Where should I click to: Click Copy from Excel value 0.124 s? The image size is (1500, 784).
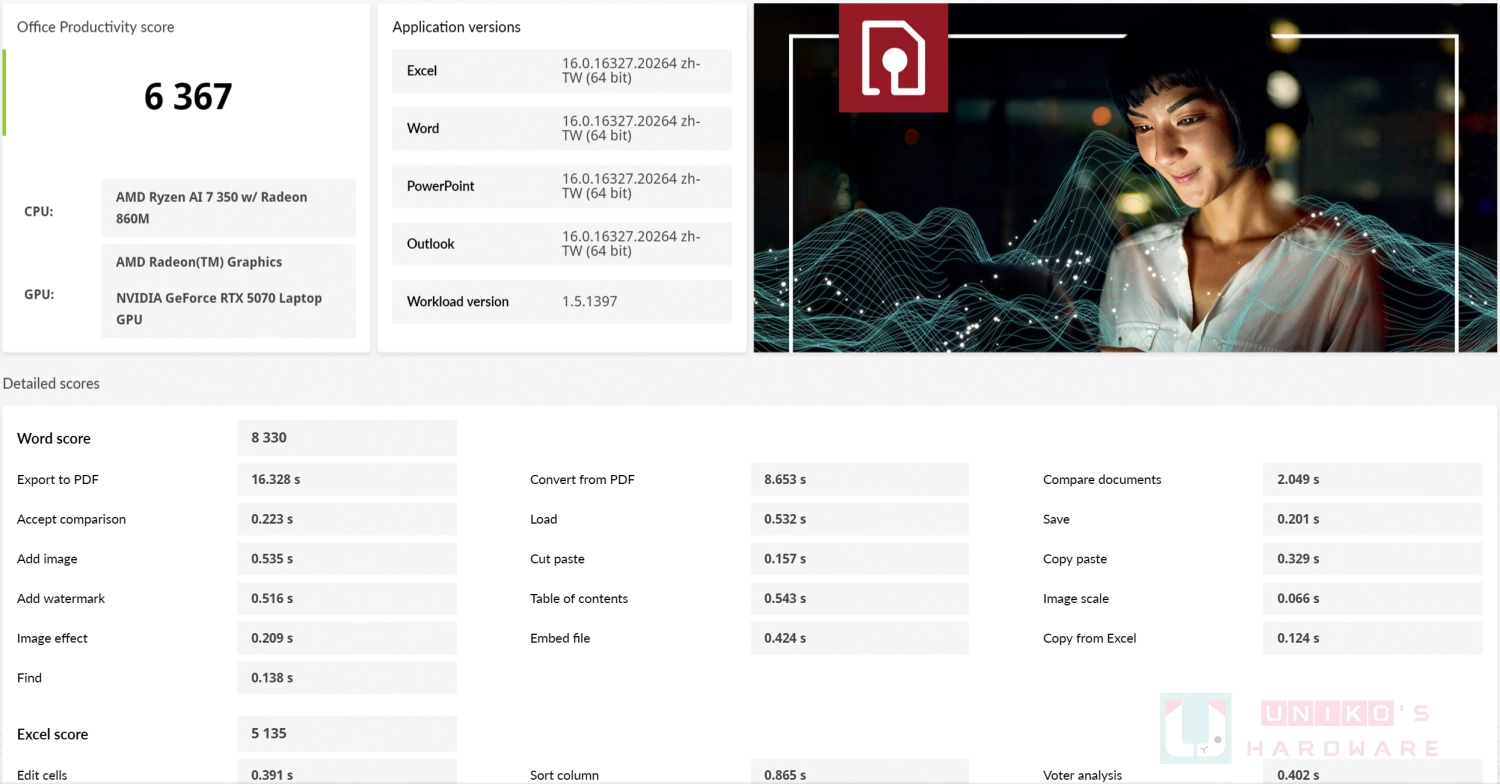coord(1373,638)
